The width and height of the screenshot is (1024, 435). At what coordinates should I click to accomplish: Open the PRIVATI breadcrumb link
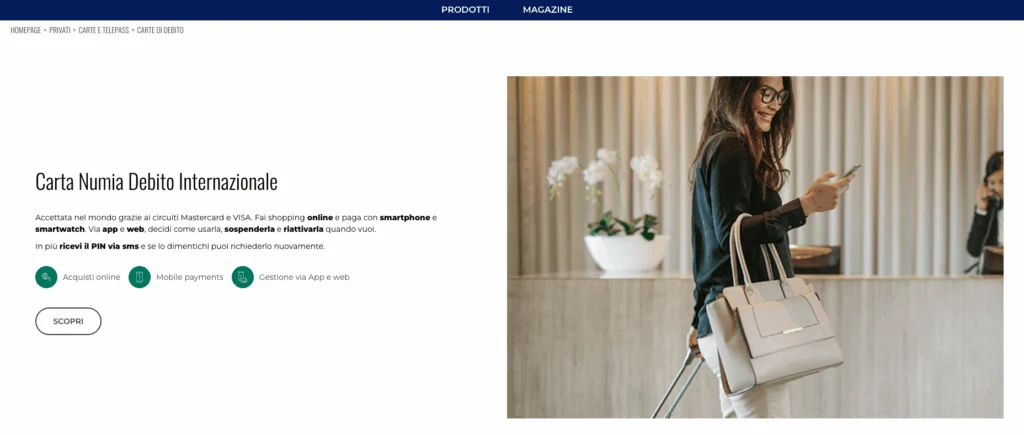(59, 30)
